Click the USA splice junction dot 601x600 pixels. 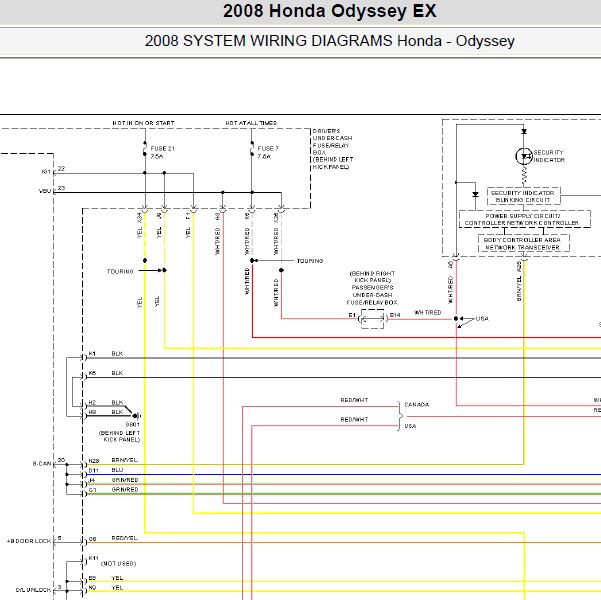coord(456,319)
